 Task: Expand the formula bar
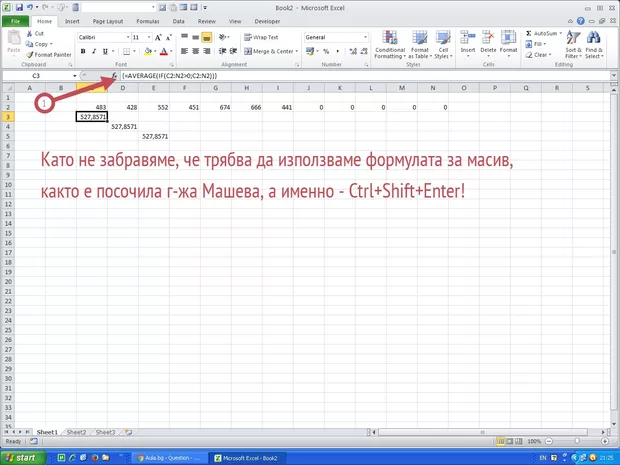(x=614, y=76)
